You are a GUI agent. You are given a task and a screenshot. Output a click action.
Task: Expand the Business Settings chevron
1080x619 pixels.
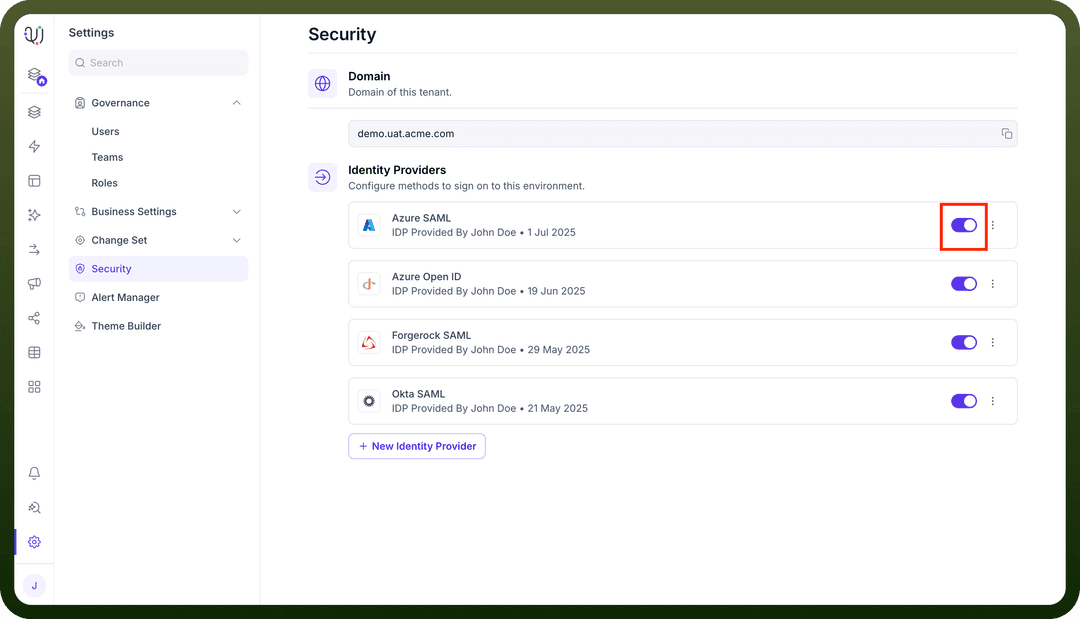(236, 211)
